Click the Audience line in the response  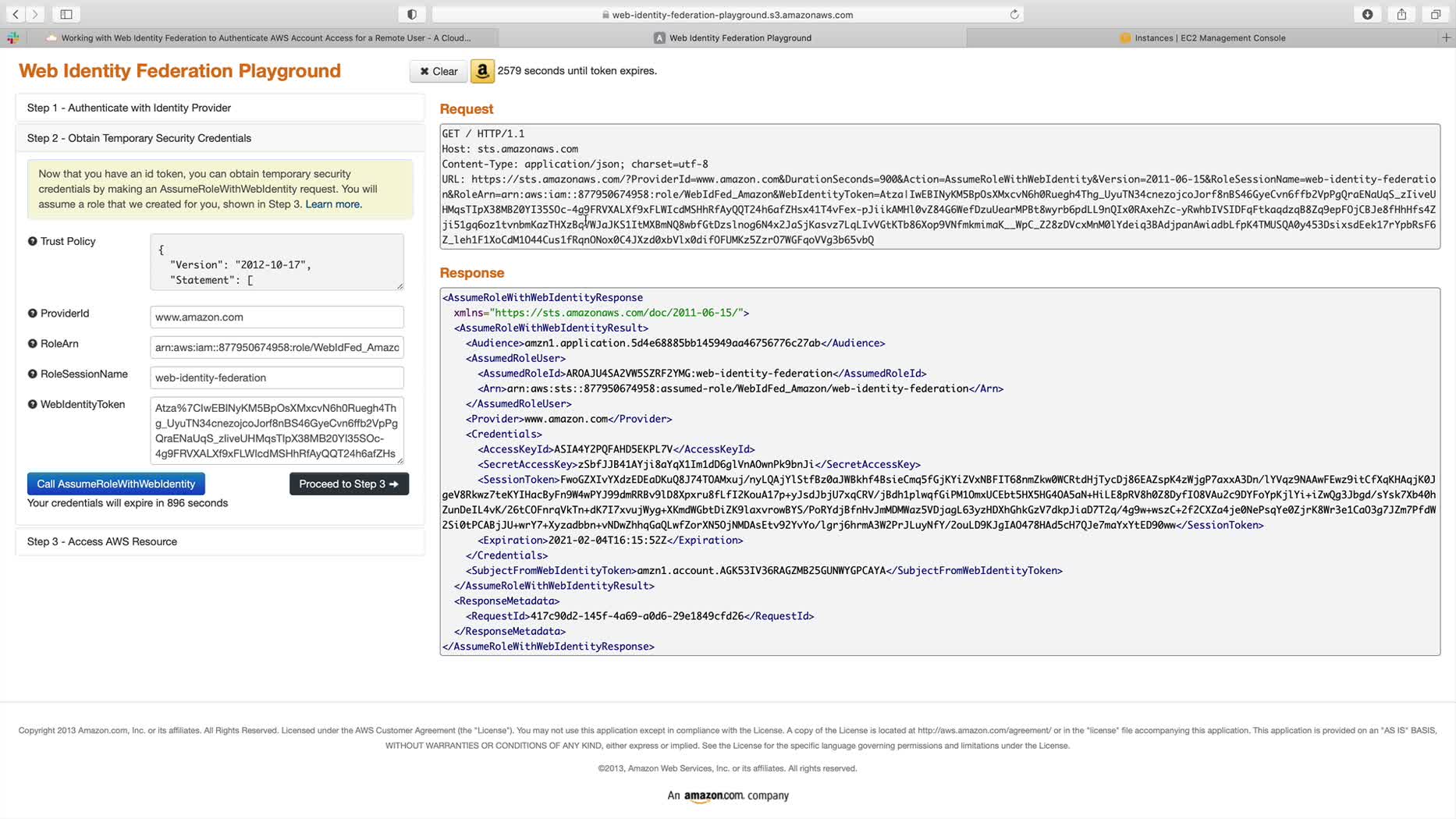click(x=676, y=343)
